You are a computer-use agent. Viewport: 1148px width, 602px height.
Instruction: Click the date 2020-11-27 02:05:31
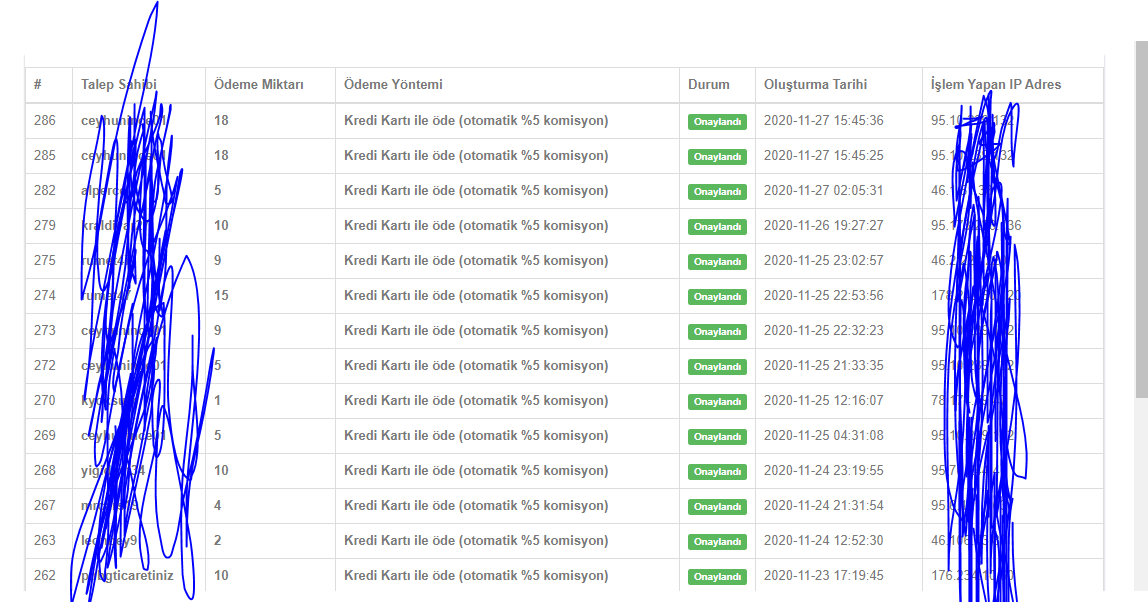tap(824, 190)
